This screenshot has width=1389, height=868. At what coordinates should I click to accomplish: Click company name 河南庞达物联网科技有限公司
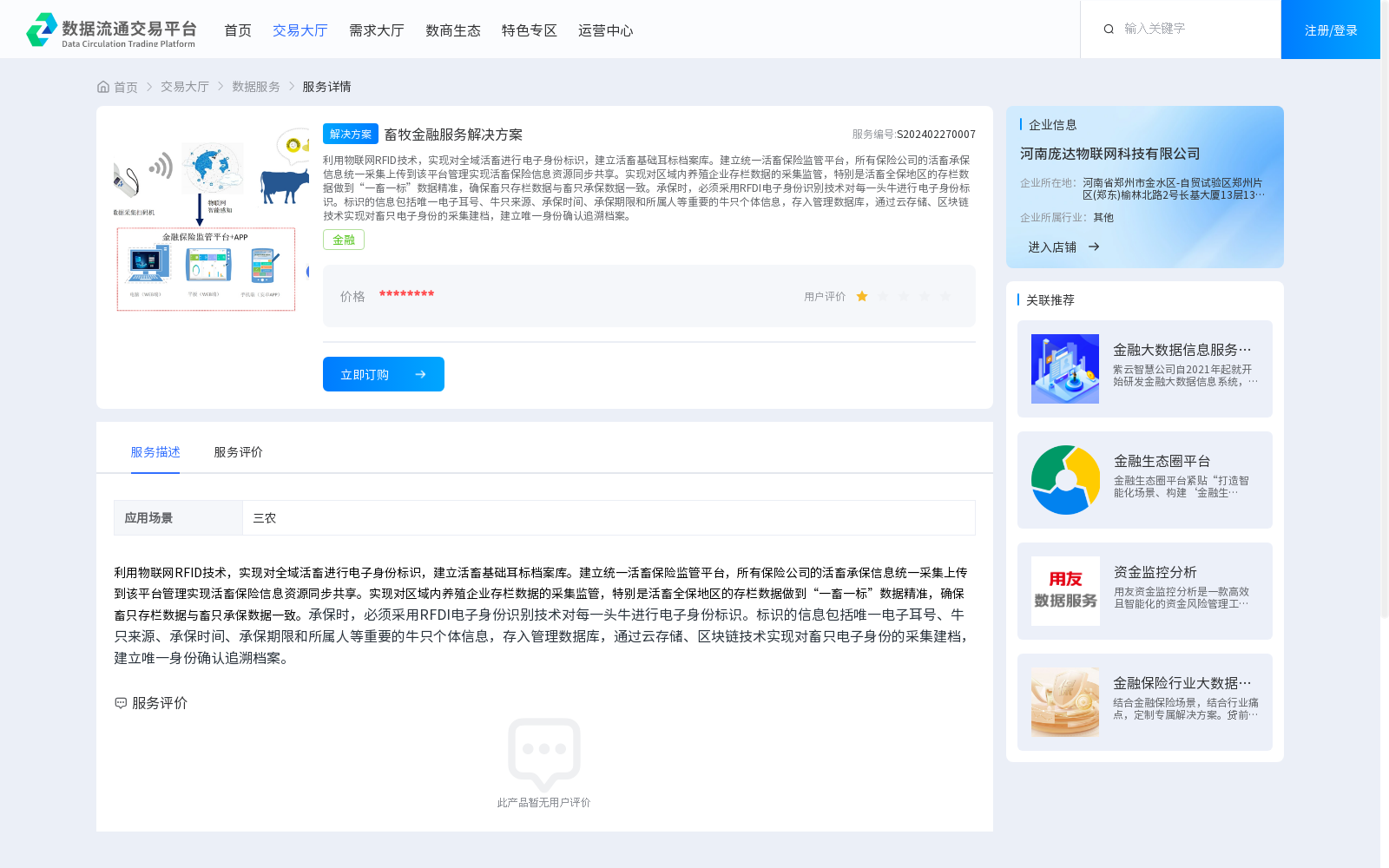coord(1110,154)
